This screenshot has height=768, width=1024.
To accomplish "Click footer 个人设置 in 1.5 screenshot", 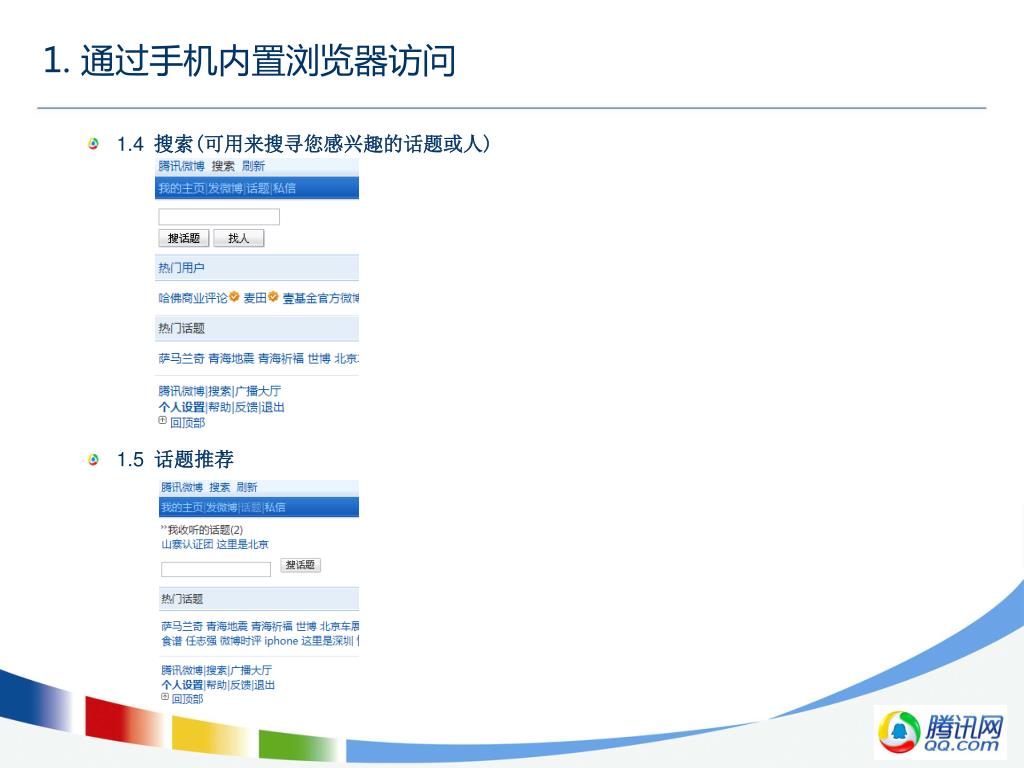I will pos(182,686).
